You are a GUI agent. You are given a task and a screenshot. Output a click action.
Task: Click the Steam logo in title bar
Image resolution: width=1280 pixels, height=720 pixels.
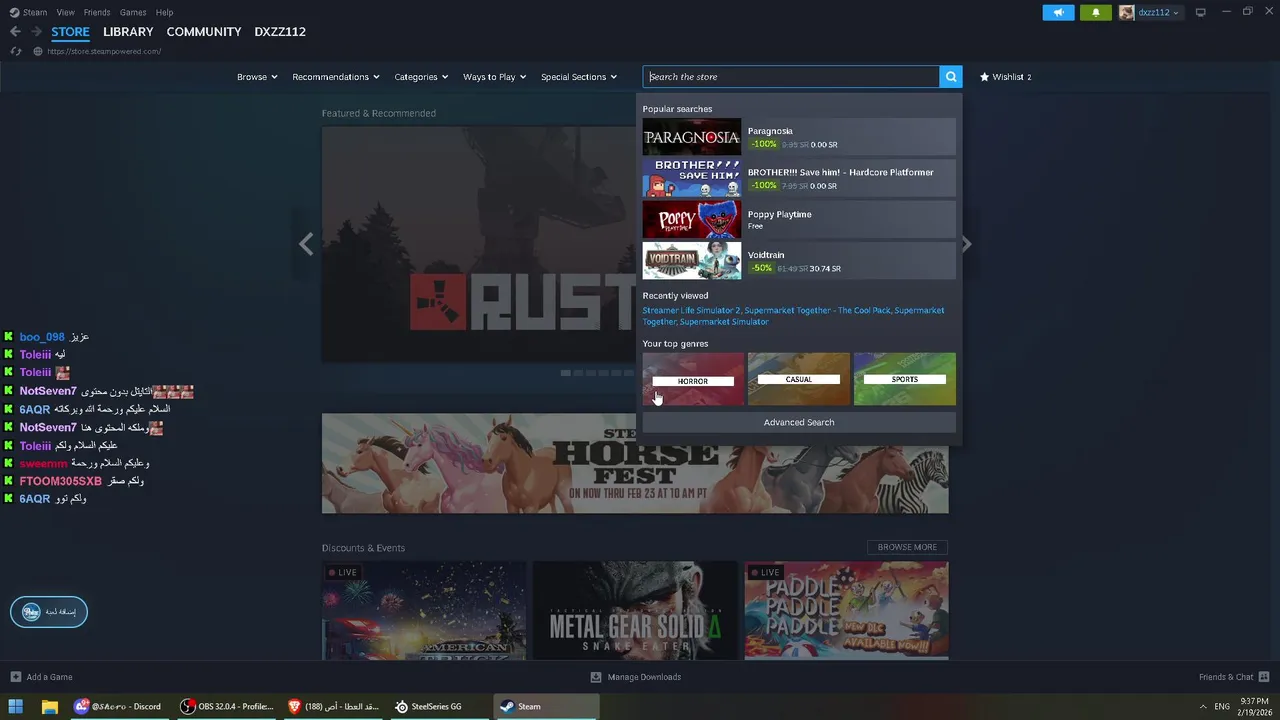click(x=14, y=12)
